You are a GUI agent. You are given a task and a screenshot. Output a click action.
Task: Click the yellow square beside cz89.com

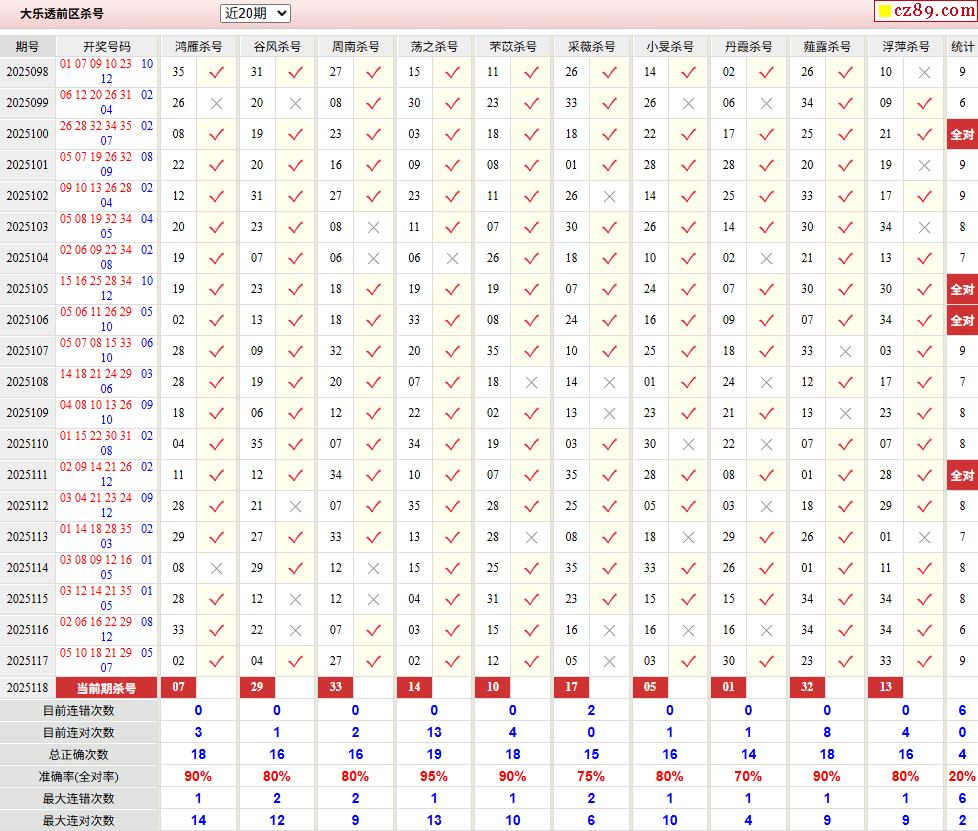coord(884,12)
